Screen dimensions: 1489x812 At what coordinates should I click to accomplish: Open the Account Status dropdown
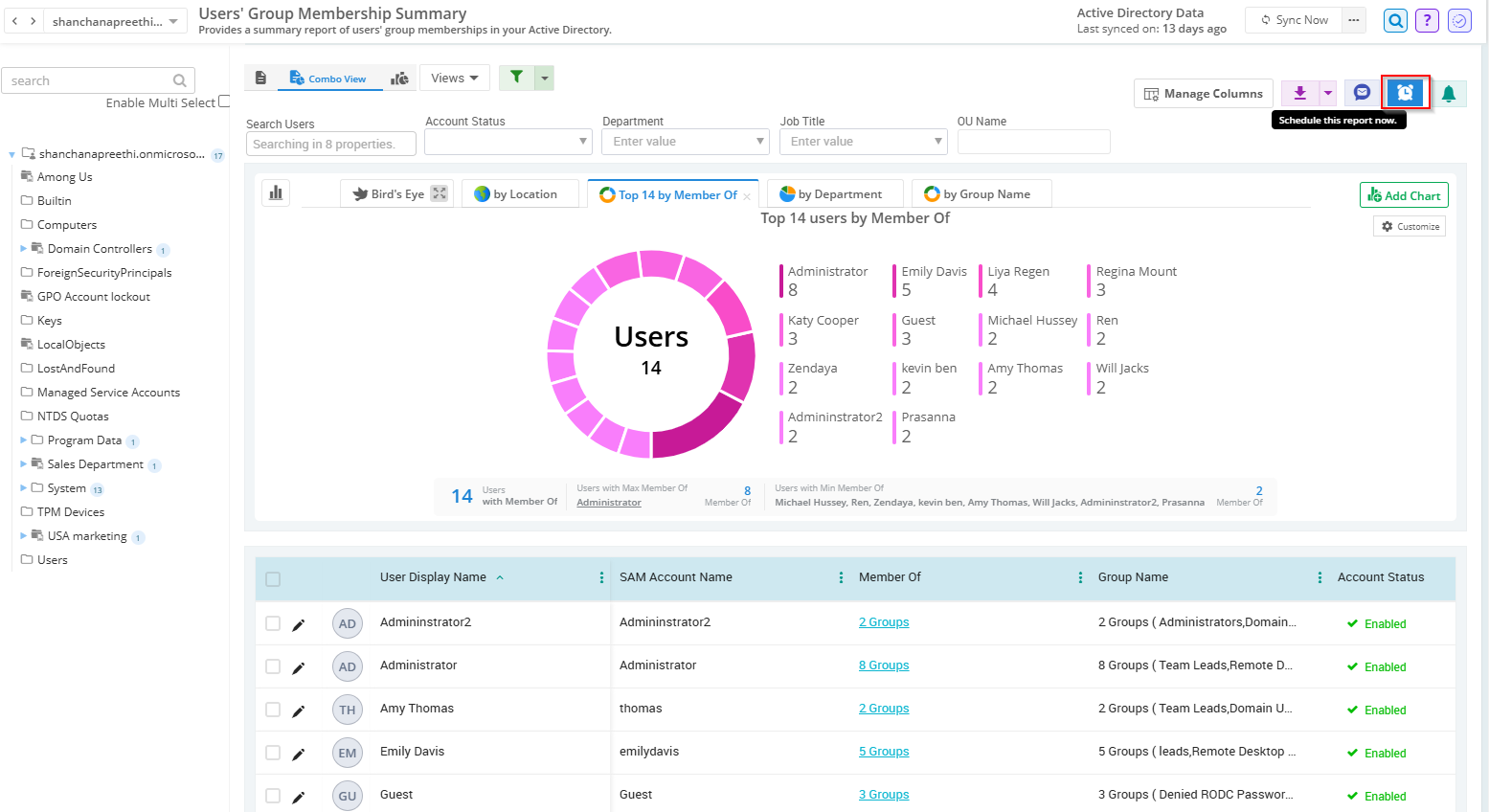pos(508,141)
